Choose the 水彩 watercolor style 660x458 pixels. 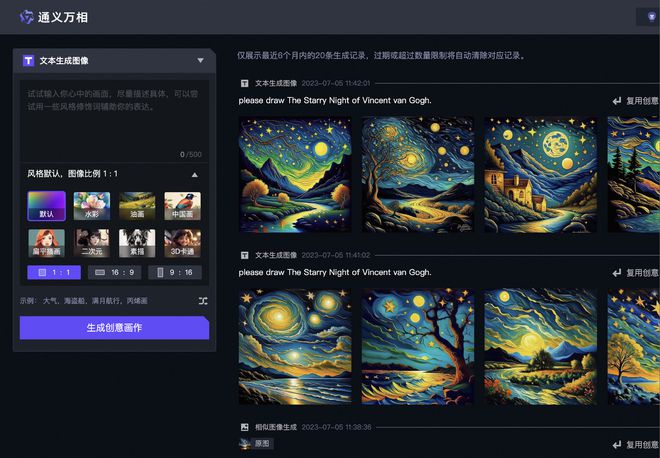[x=92, y=206]
